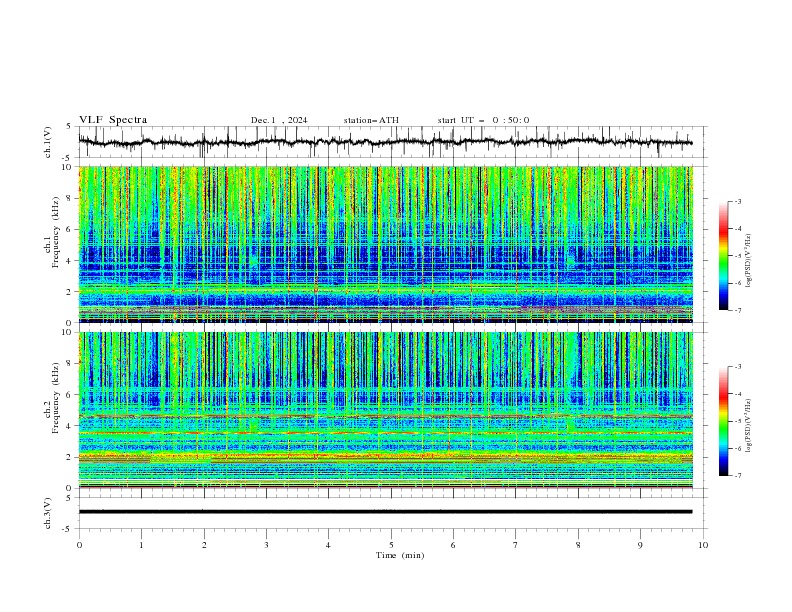
Task: Click the "4" kHz tick of ch.2 axis
Action: (69, 426)
